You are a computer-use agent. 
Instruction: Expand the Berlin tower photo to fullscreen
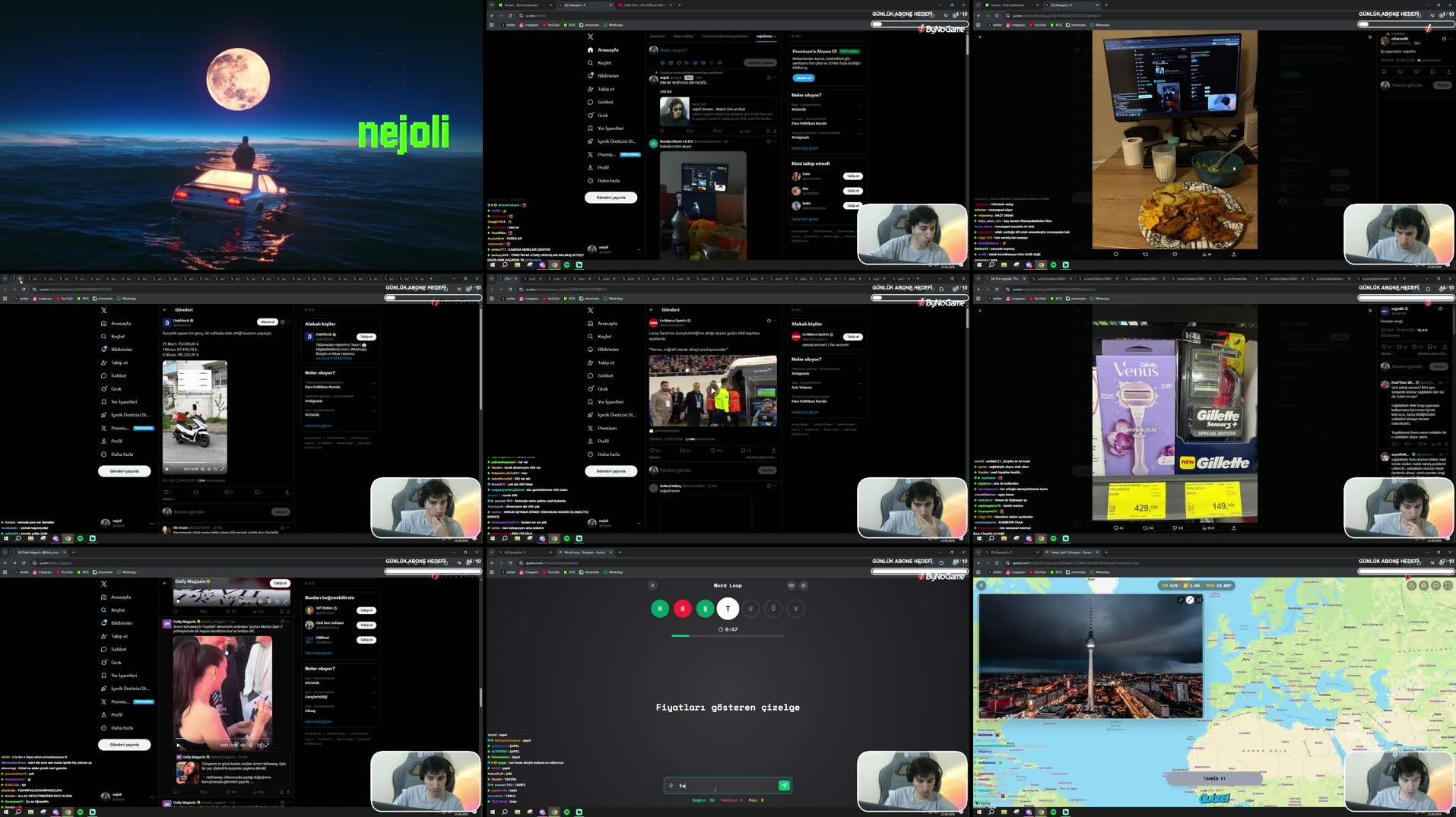(1199, 600)
